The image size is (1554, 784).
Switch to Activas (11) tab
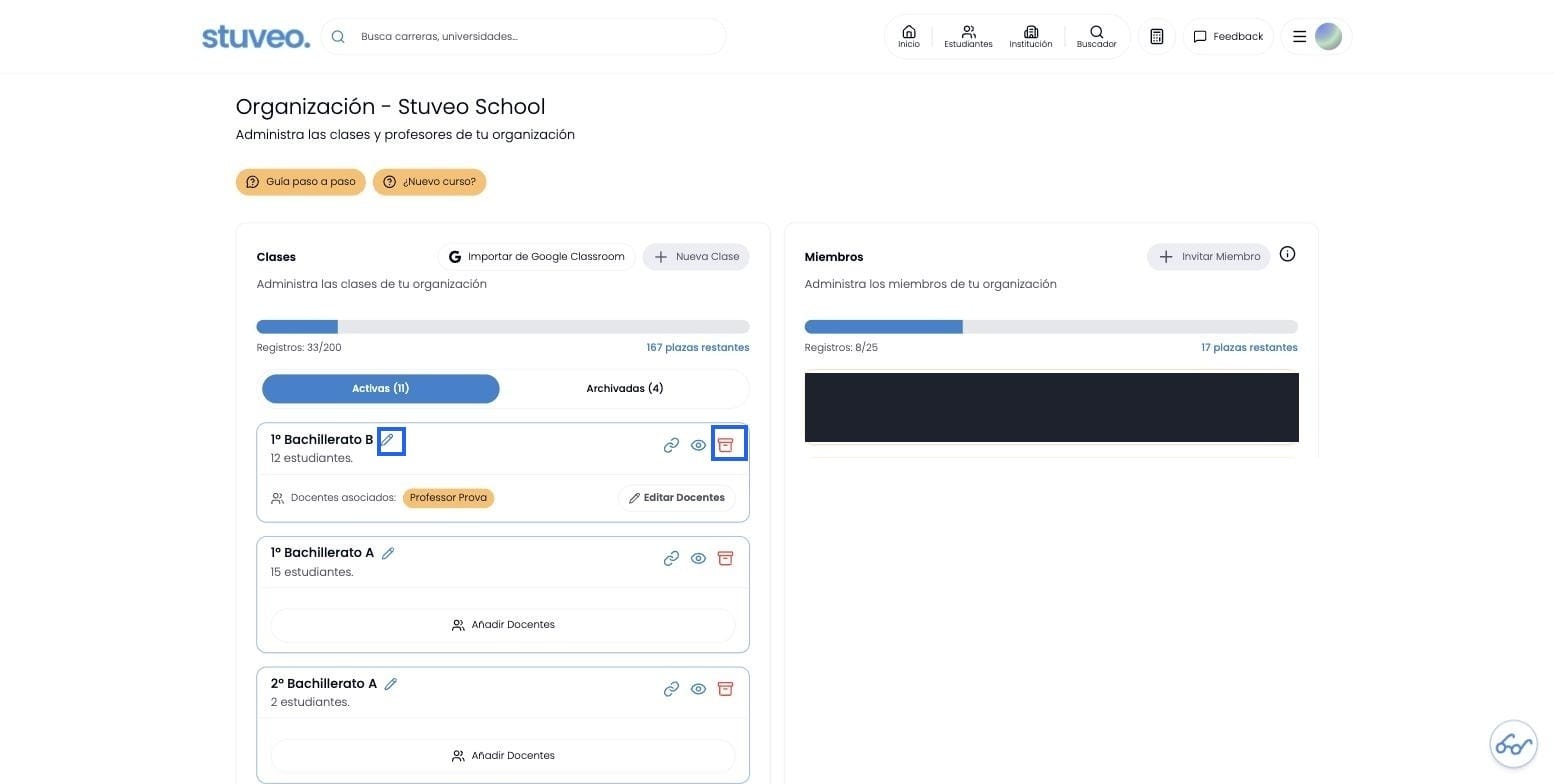pyautogui.click(x=381, y=389)
